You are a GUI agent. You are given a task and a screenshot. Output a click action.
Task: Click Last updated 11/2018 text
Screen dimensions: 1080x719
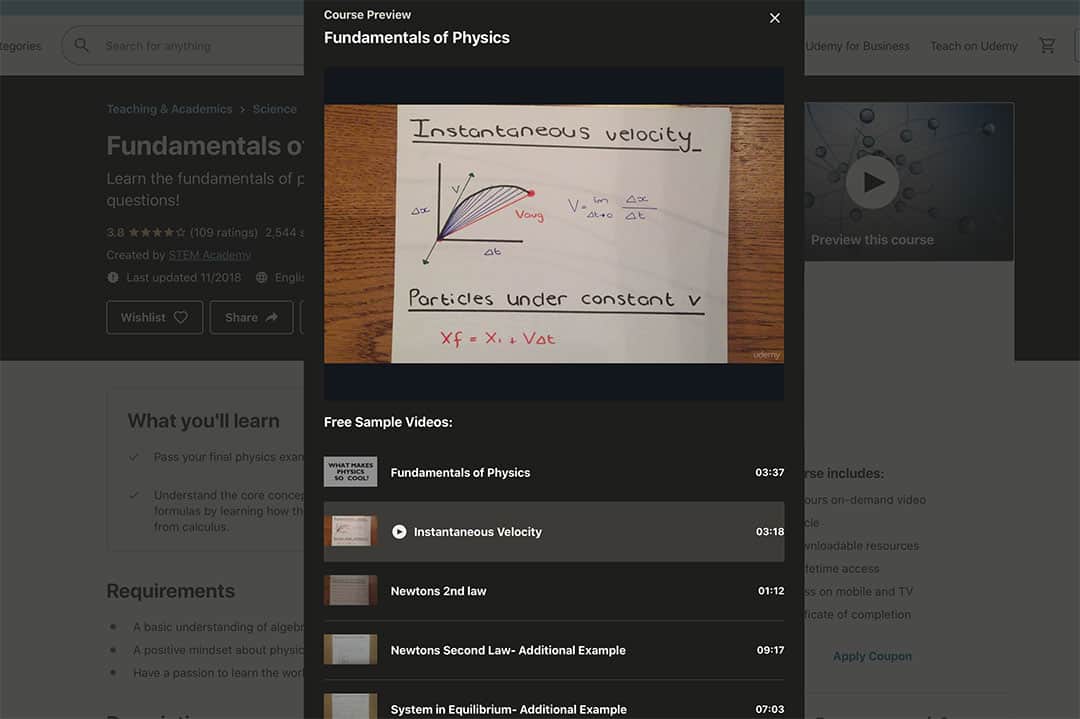pos(183,278)
